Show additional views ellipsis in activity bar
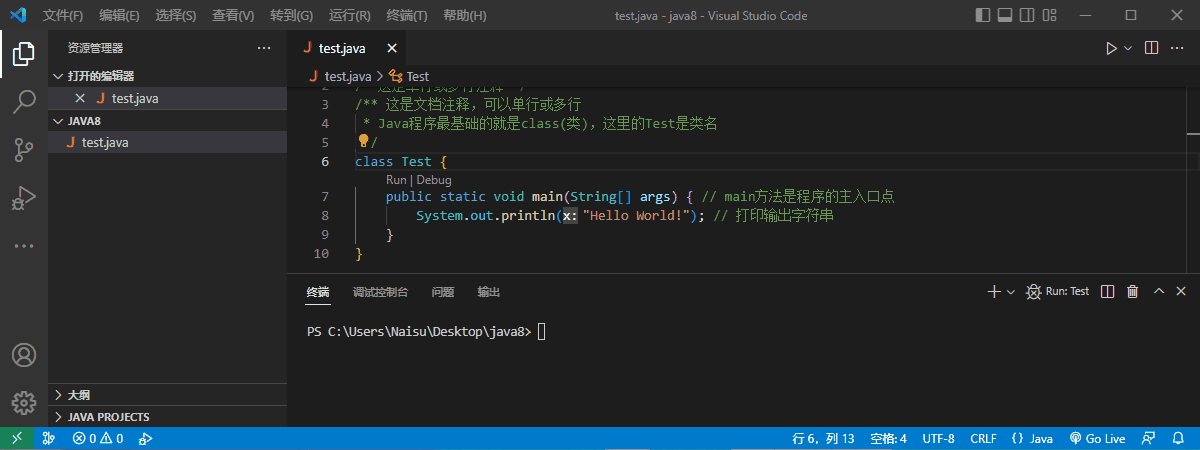1200x450 pixels. click(24, 245)
